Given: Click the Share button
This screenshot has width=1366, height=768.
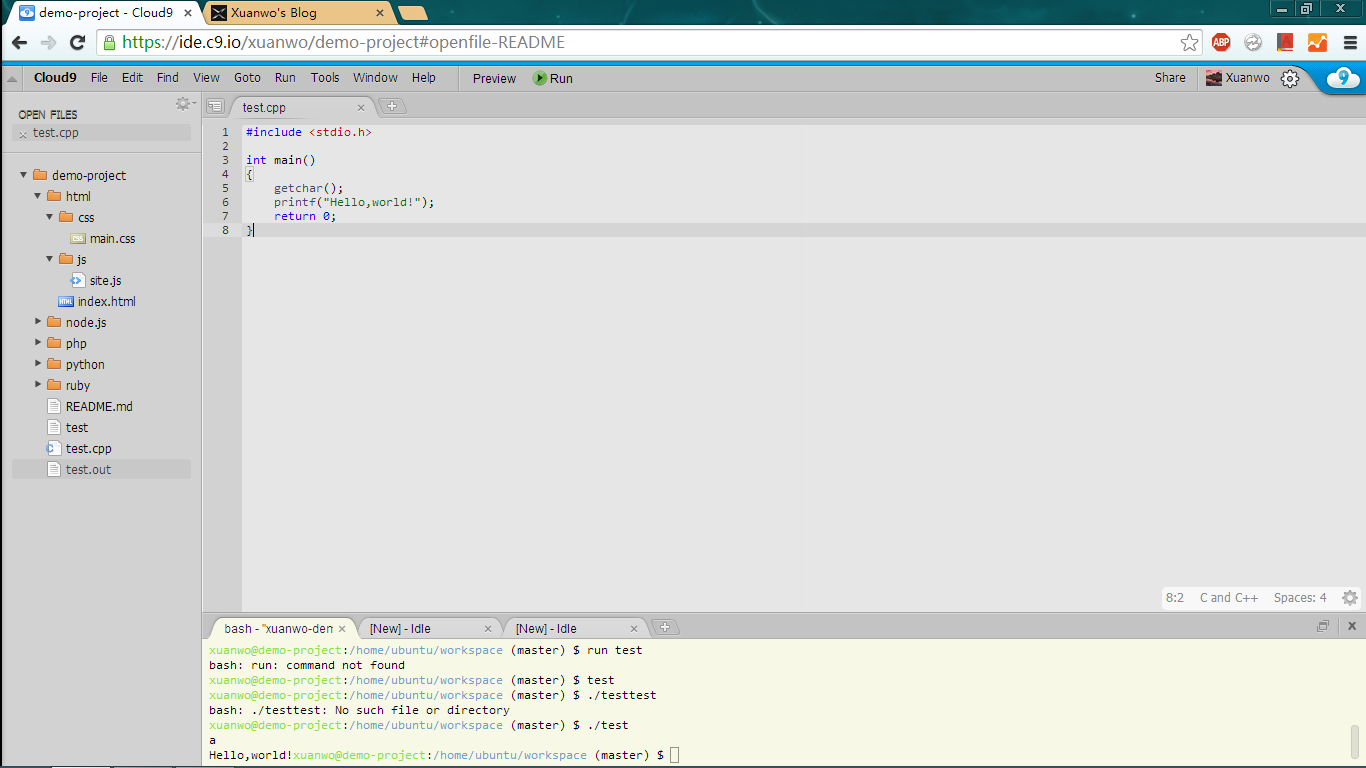Looking at the screenshot, I should (1169, 78).
